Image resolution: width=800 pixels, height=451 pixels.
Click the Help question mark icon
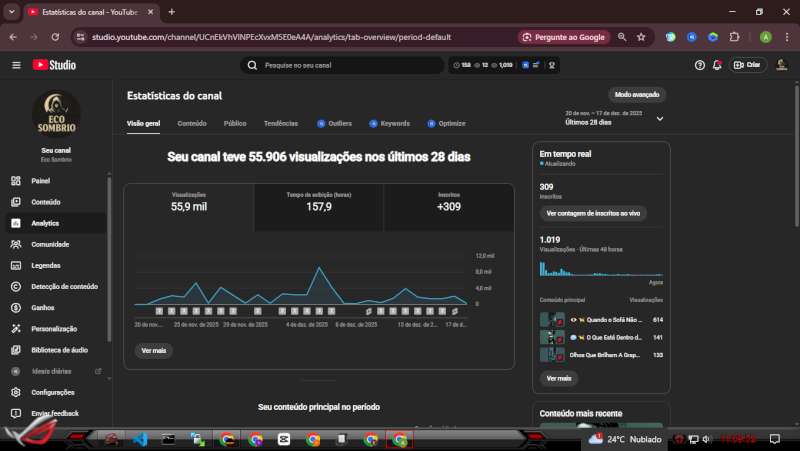pos(700,65)
